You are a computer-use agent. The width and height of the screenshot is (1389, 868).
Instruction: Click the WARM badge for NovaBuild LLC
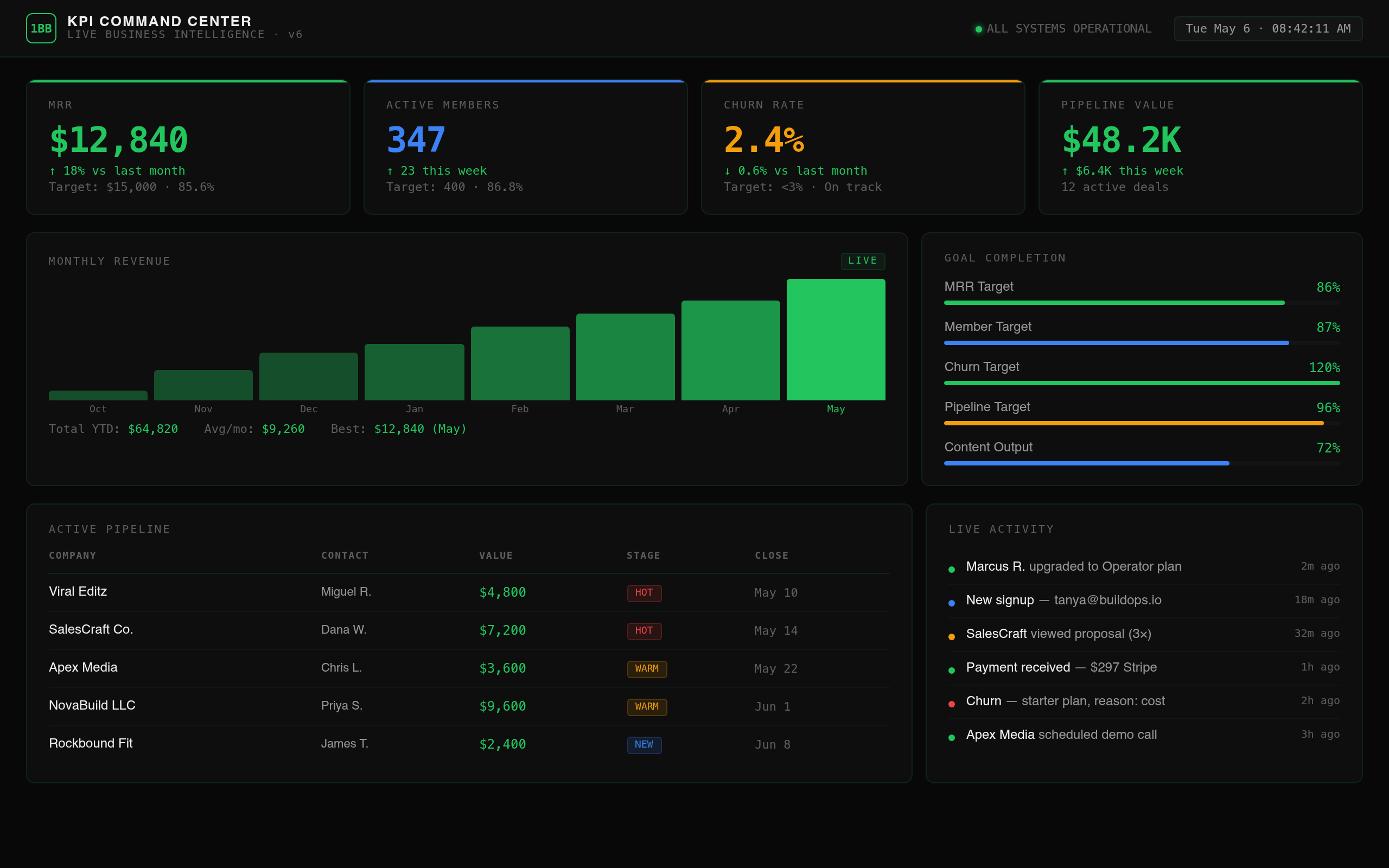pyautogui.click(x=647, y=707)
